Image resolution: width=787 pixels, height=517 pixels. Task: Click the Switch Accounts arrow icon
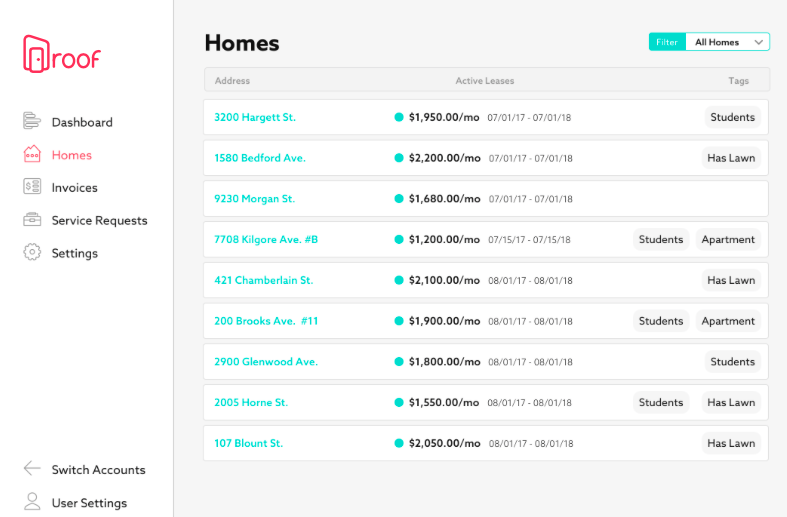32,469
